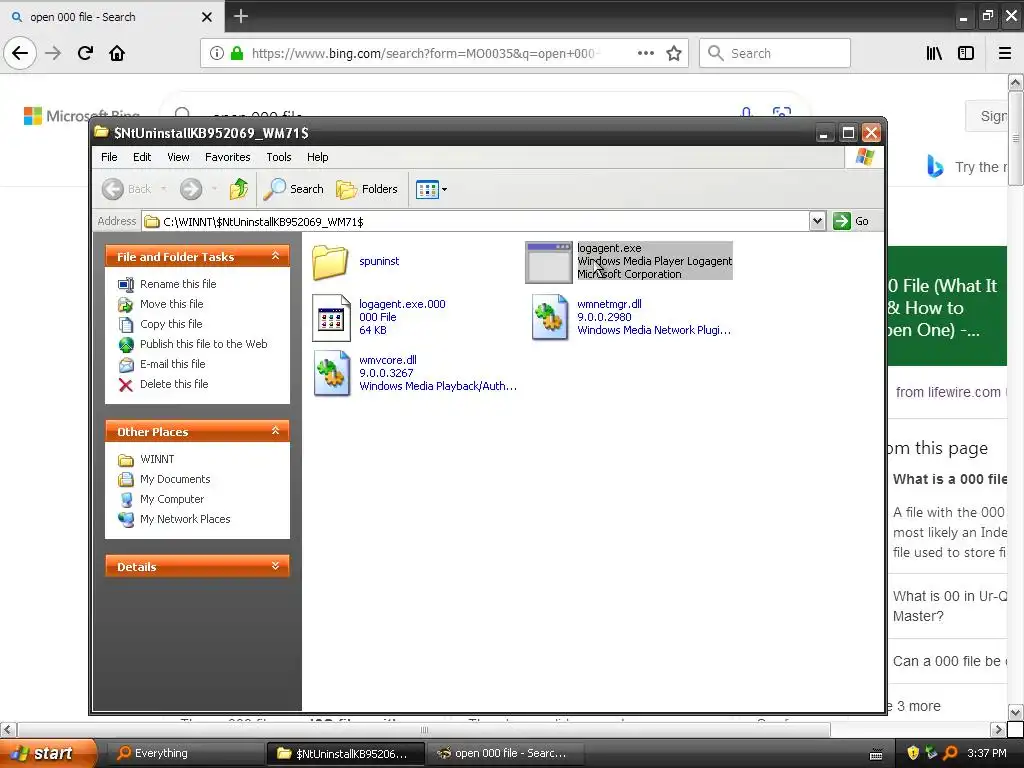Select the wmnetmgr.dll file icon
Screen dimensions: 1024x768
click(x=549, y=317)
